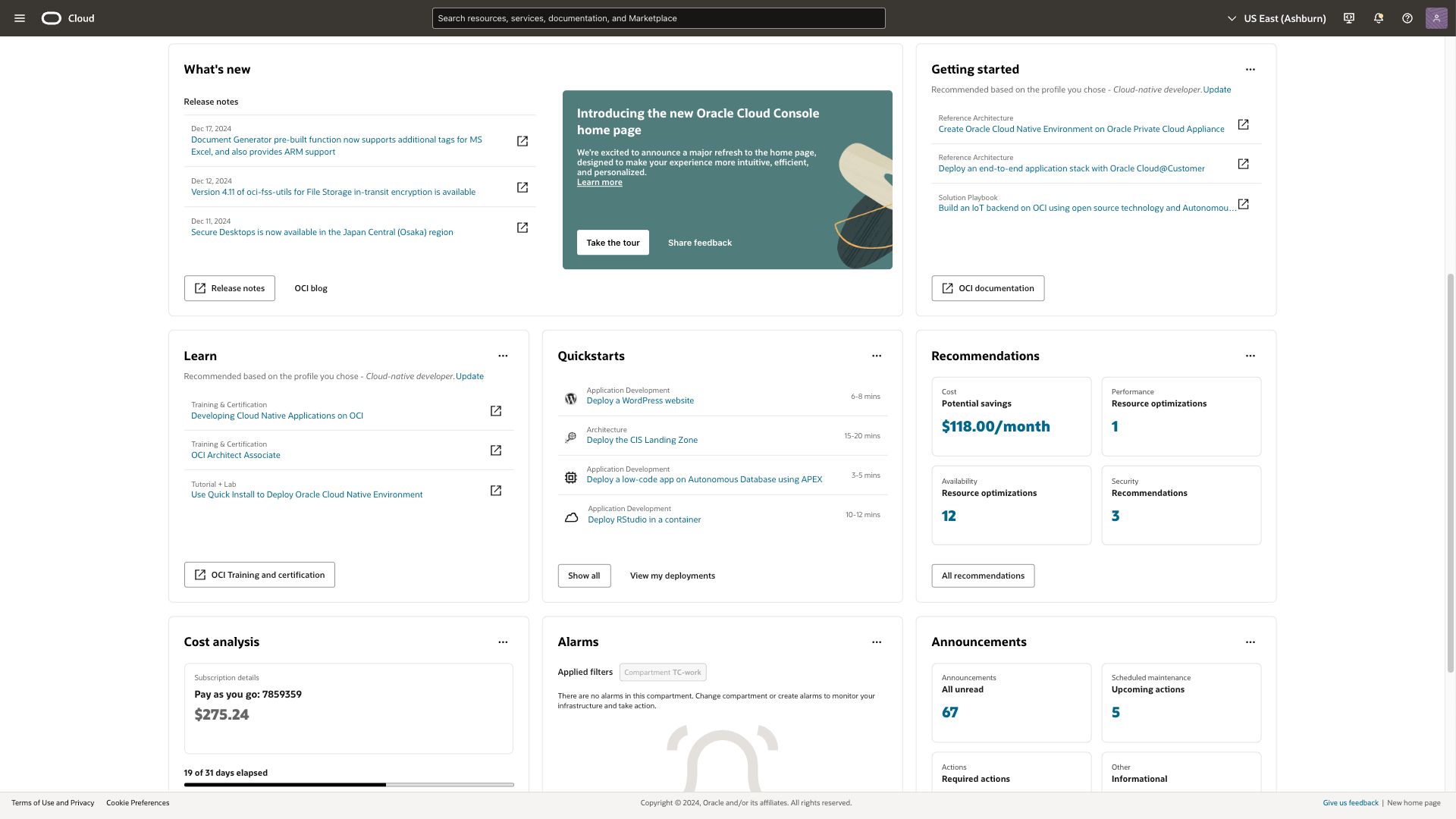1456x819 pixels.
Task: Click the All recommendations button
Action: point(983,576)
